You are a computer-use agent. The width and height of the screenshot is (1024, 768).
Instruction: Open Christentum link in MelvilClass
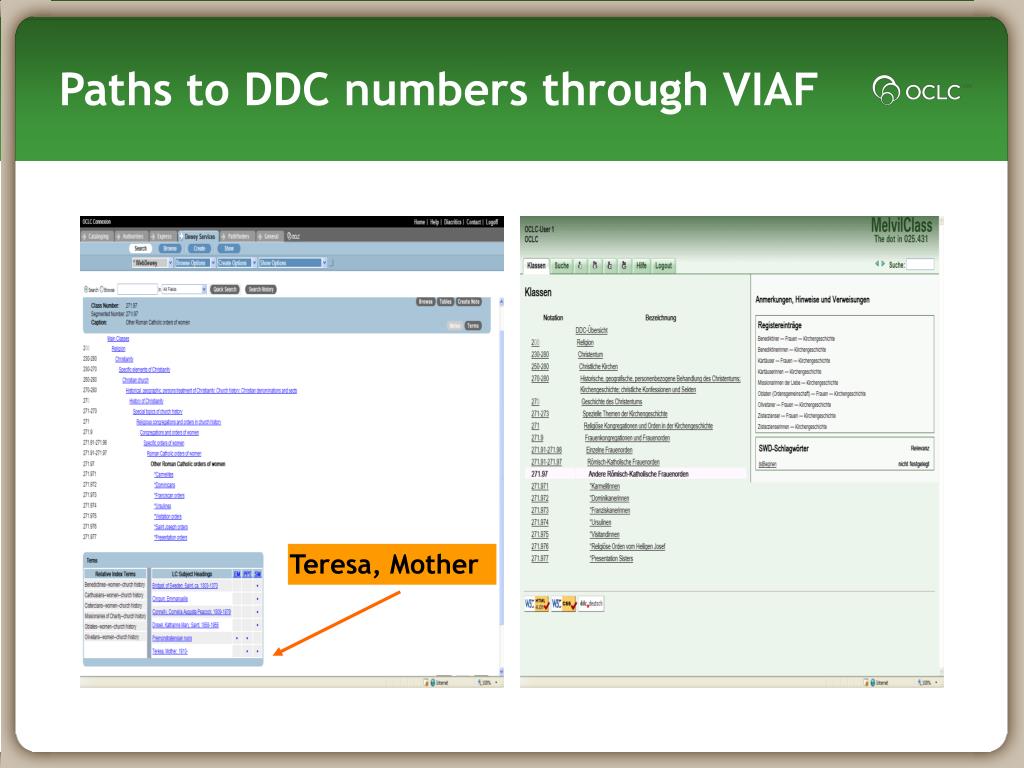coord(590,355)
